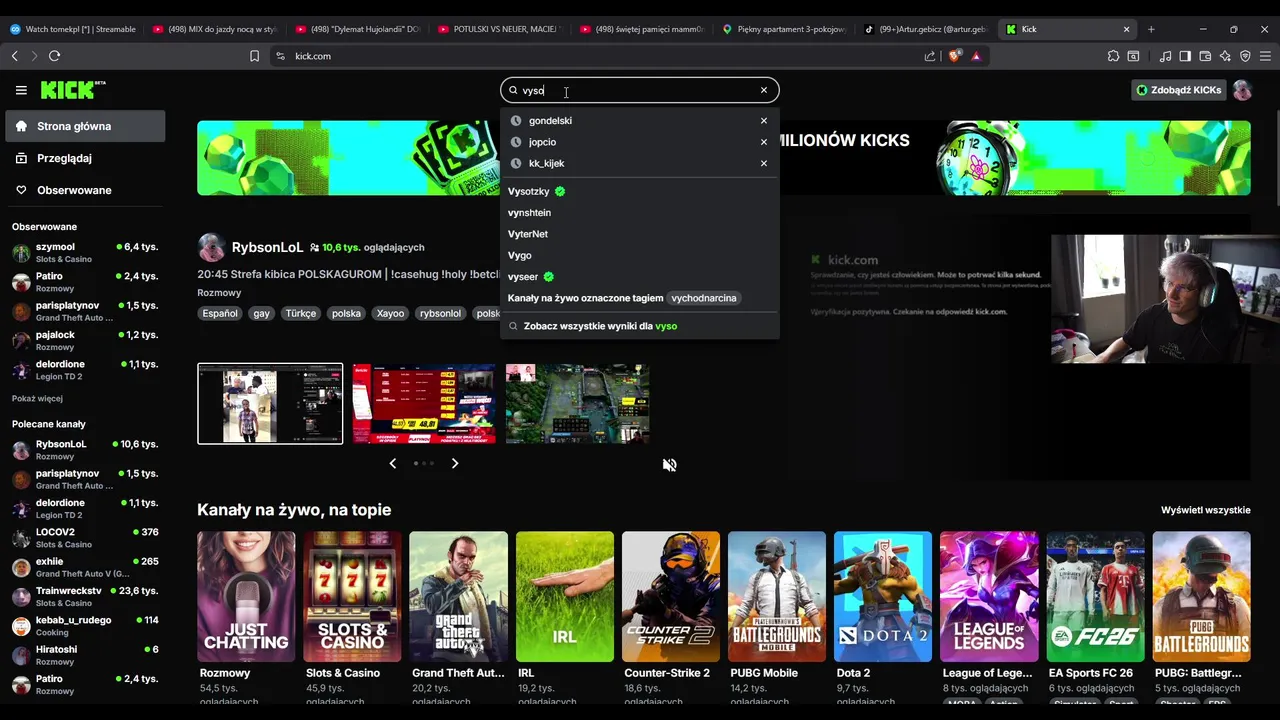
Task: Open Brave Rewards triangle icon
Action: 976,56
